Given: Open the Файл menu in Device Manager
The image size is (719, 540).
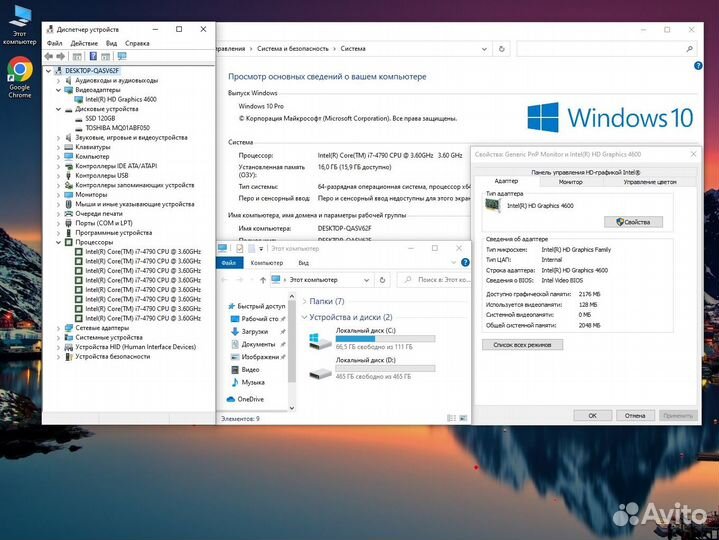Looking at the screenshot, I should [x=54, y=43].
